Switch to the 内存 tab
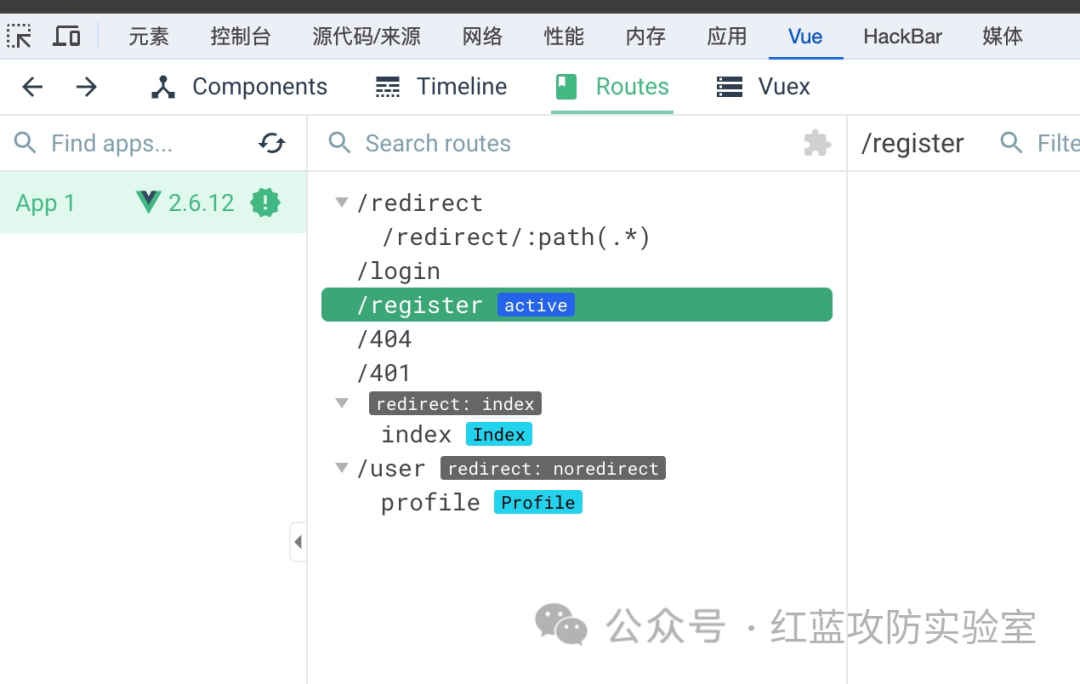This screenshot has width=1080, height=684. tap(645, 36)
